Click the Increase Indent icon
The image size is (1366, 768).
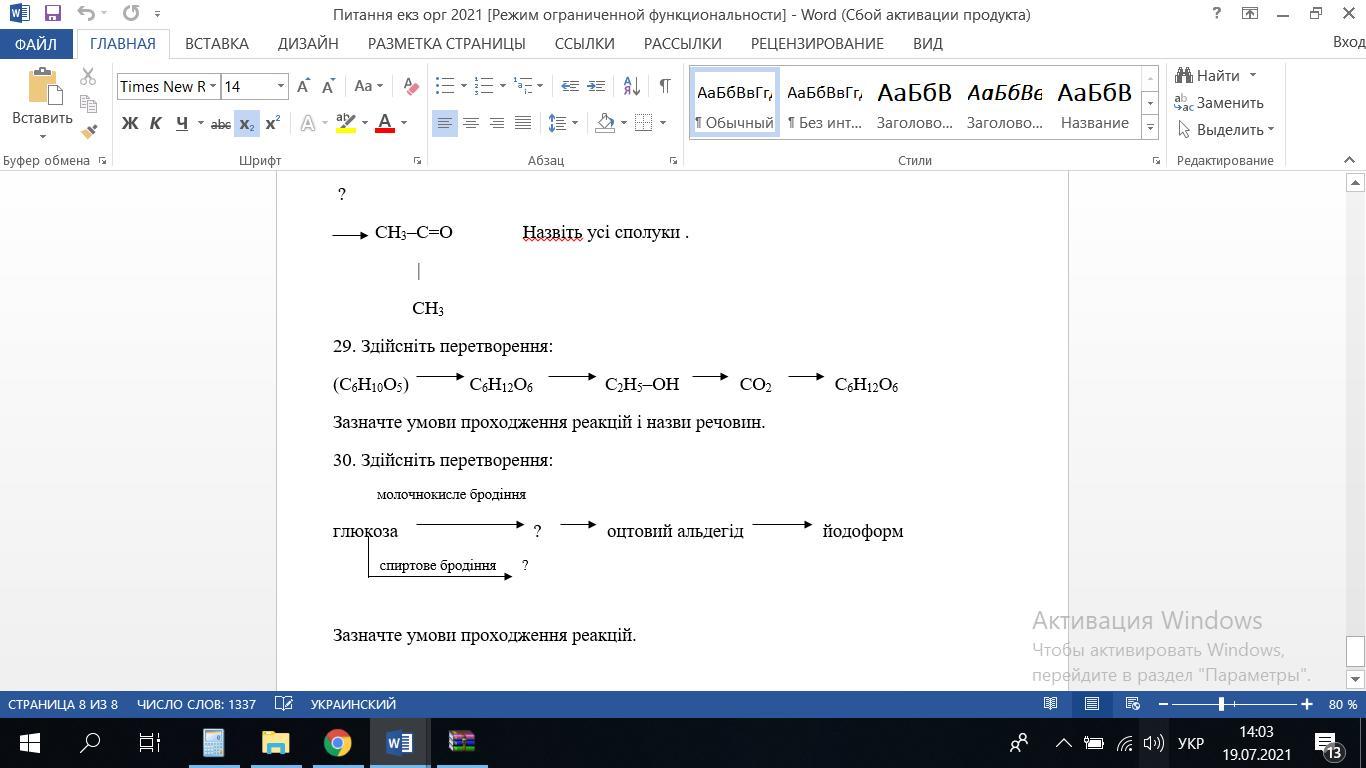click(x=596, y=86)
